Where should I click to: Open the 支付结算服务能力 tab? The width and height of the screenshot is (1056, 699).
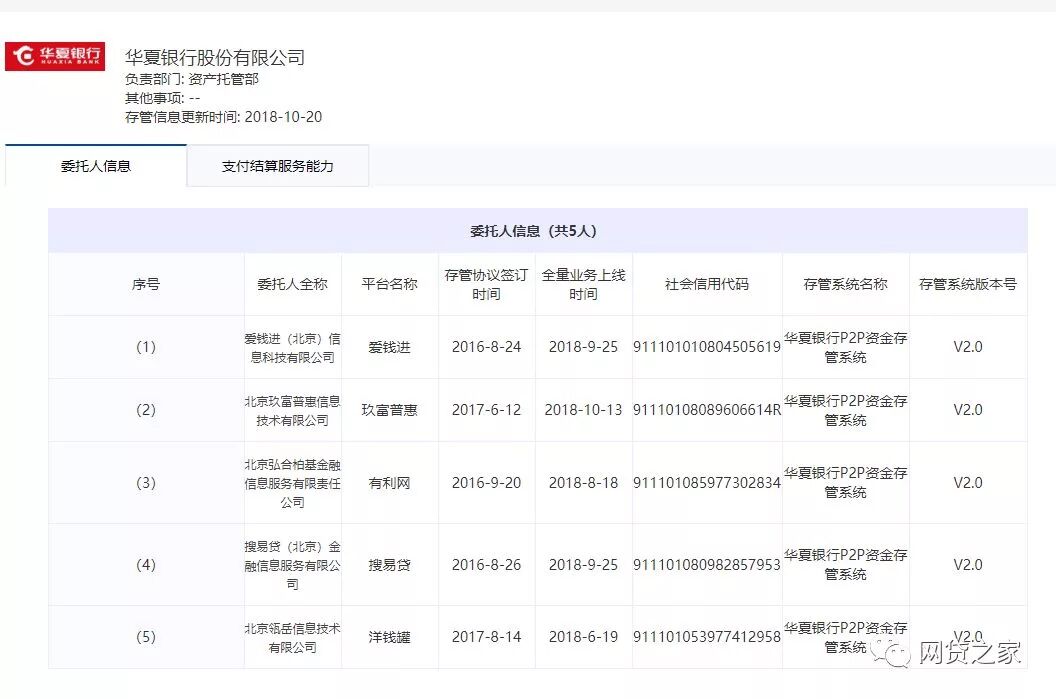277,166
